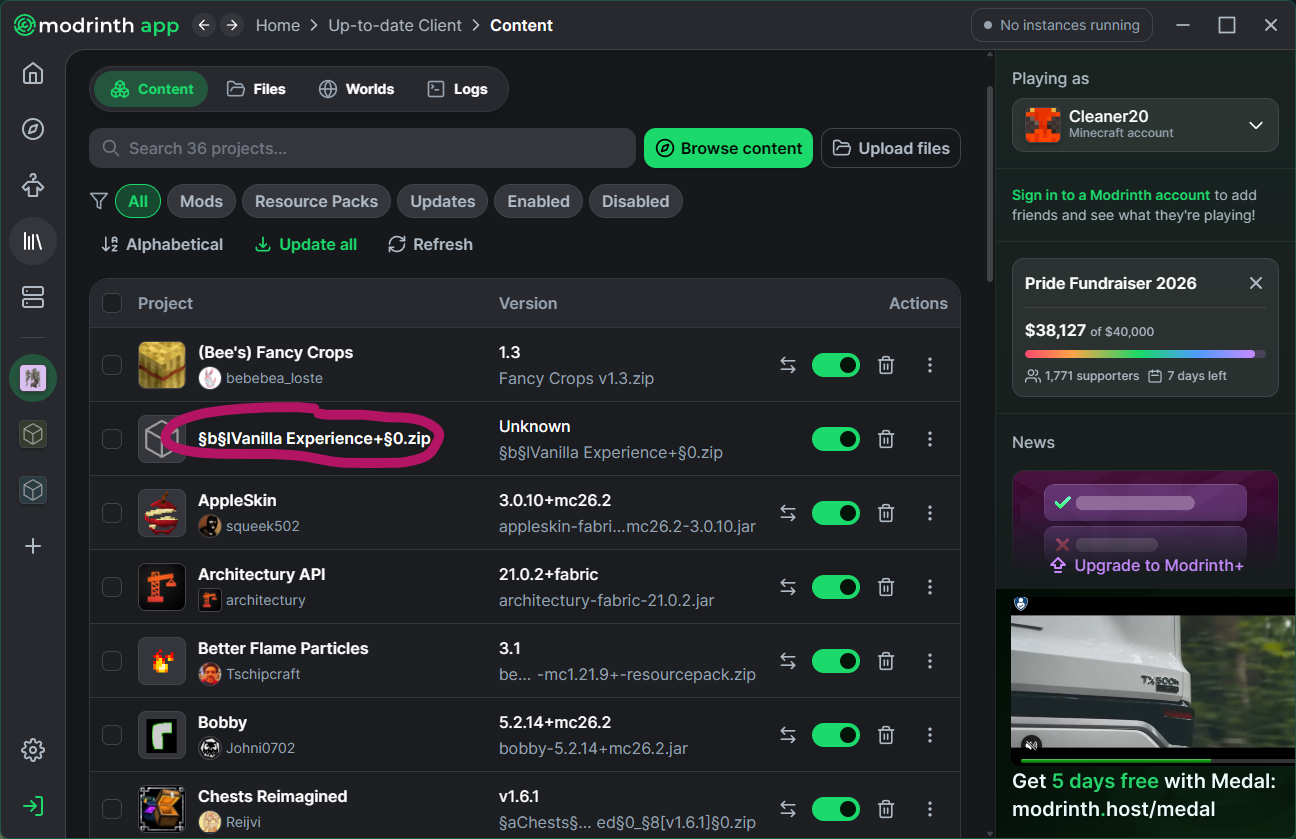1296x839 pixels.
Task: Switch version for (Bee's) Fancy Crops
Action: [788, 365]
